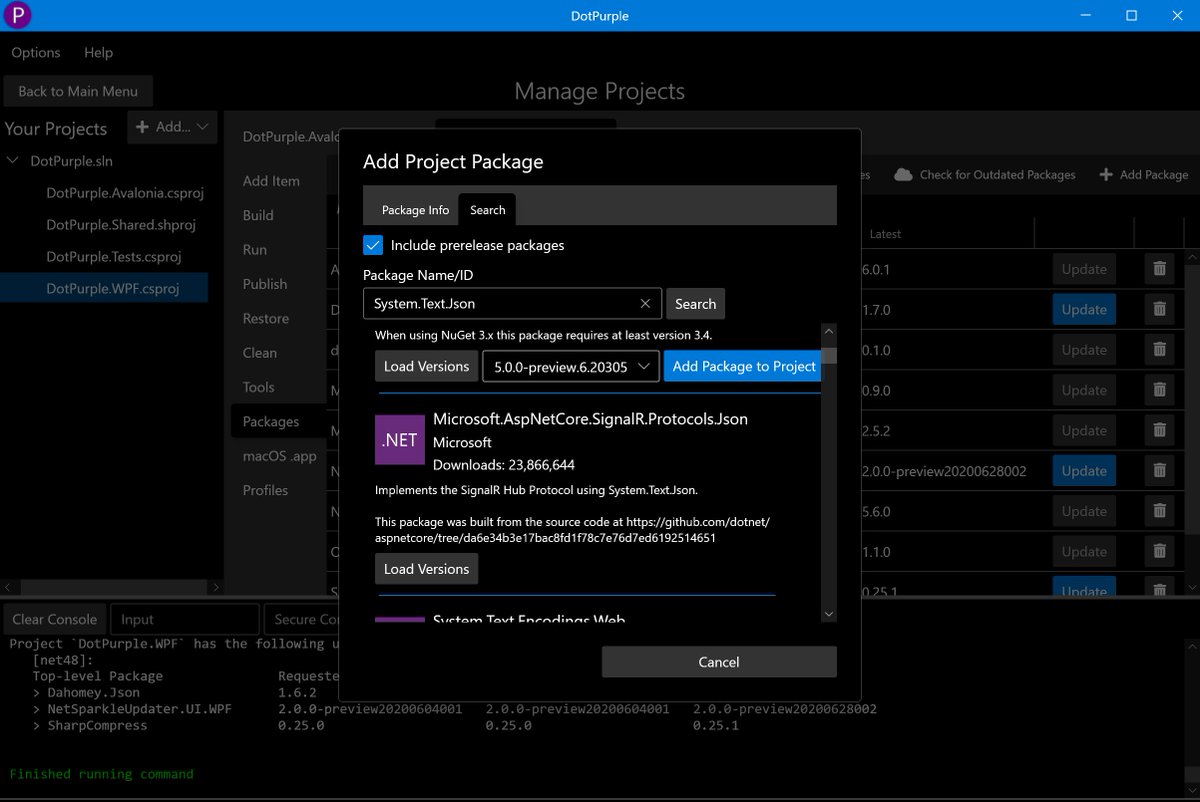
Task: Delete package in the 0.9.0 row
Action: 1159,390
